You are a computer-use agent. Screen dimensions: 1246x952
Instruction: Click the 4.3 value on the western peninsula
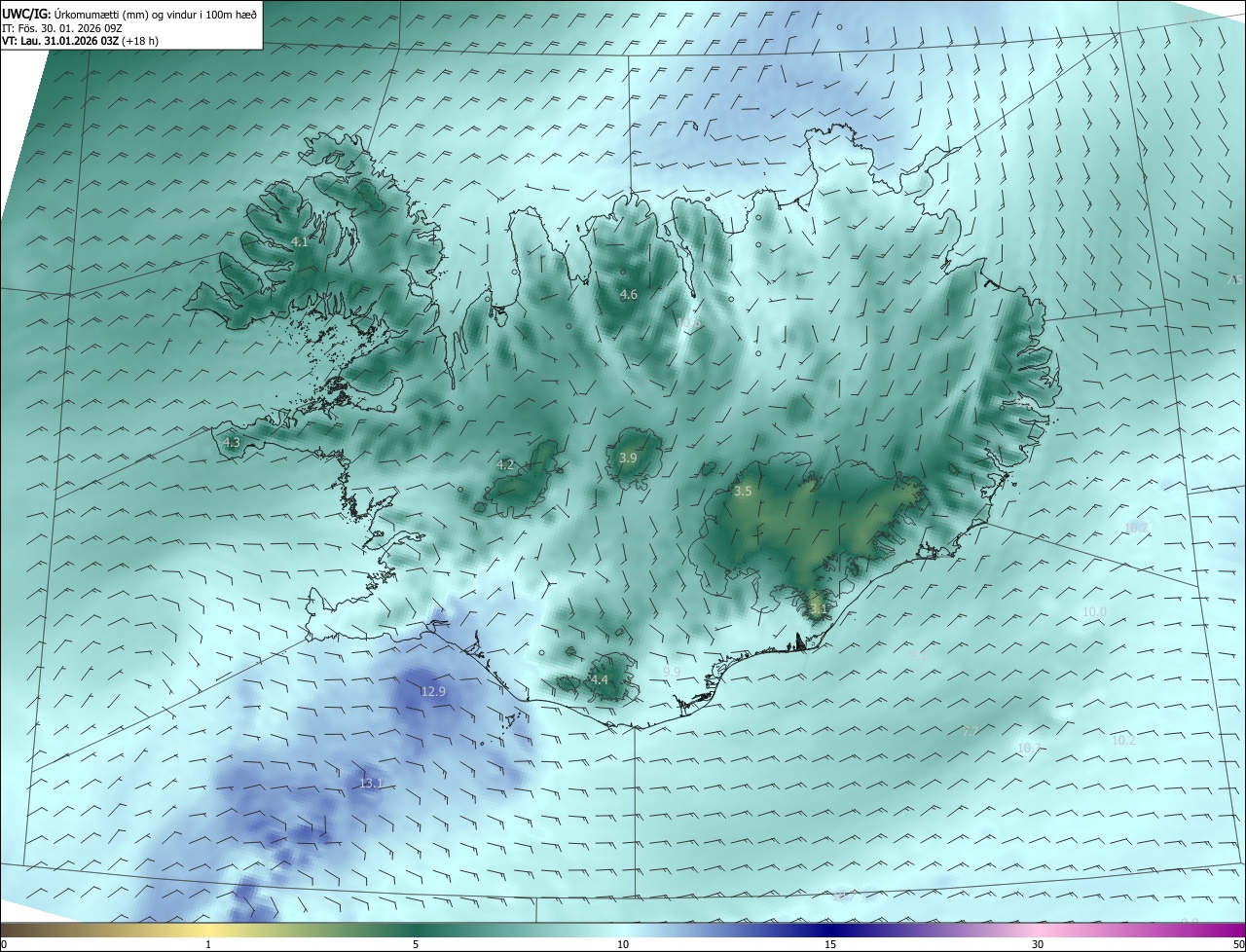click(232, 442)
